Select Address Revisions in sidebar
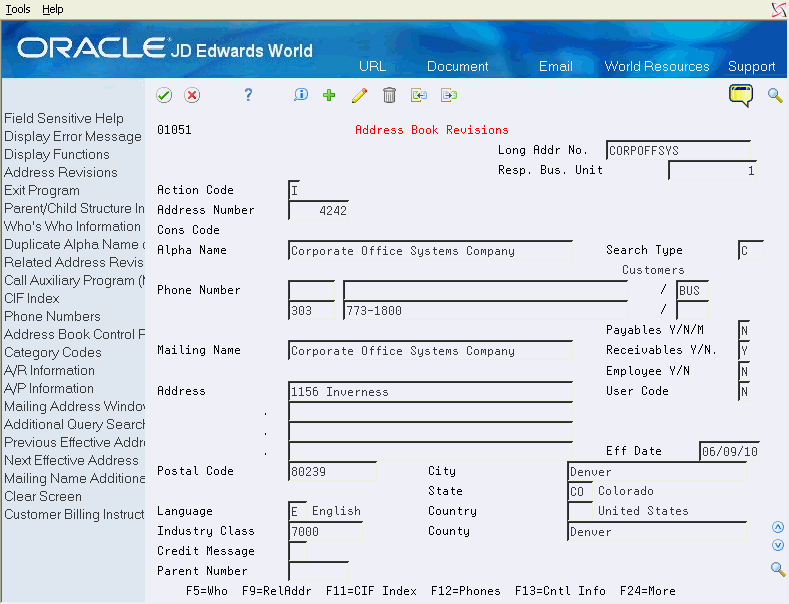This screenshot has width=789, height=604. pos(61,173)
